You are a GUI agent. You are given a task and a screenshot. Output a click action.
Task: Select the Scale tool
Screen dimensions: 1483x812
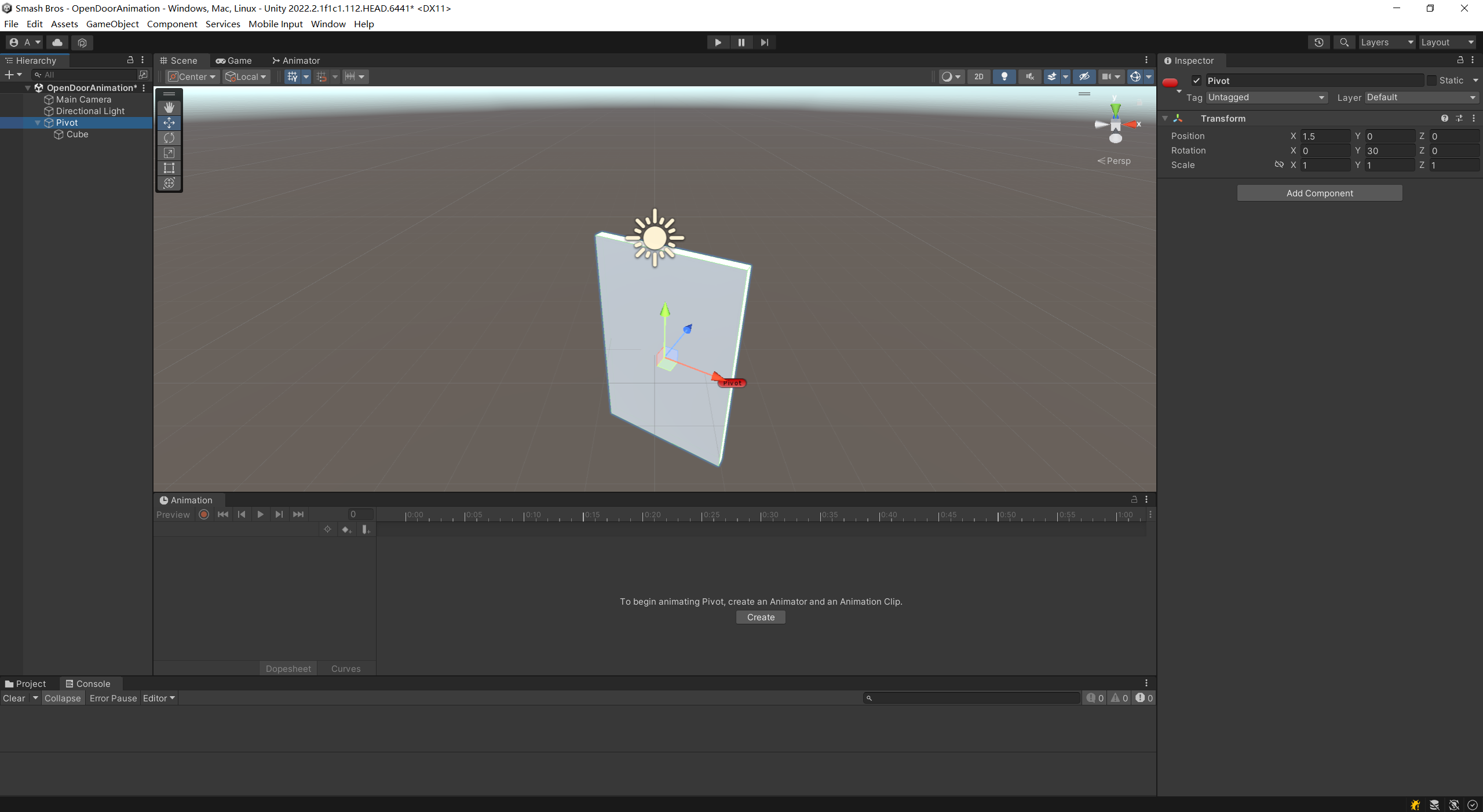click(169, 153)
